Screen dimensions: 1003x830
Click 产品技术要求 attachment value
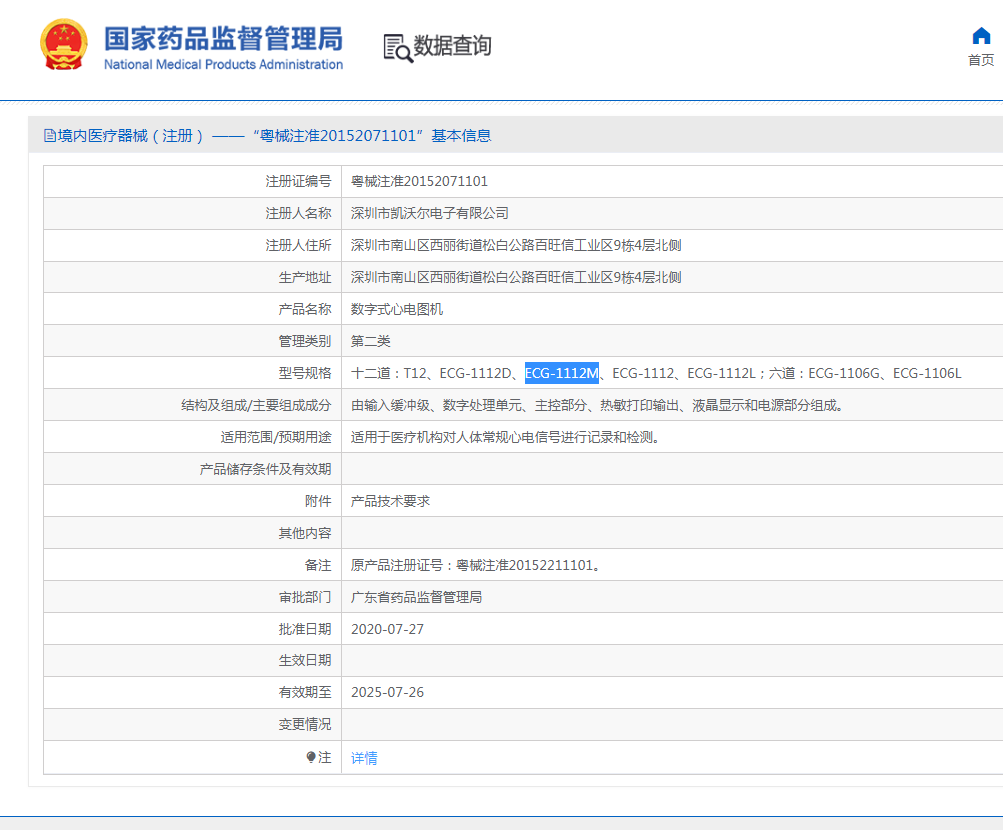pos(390,501)
